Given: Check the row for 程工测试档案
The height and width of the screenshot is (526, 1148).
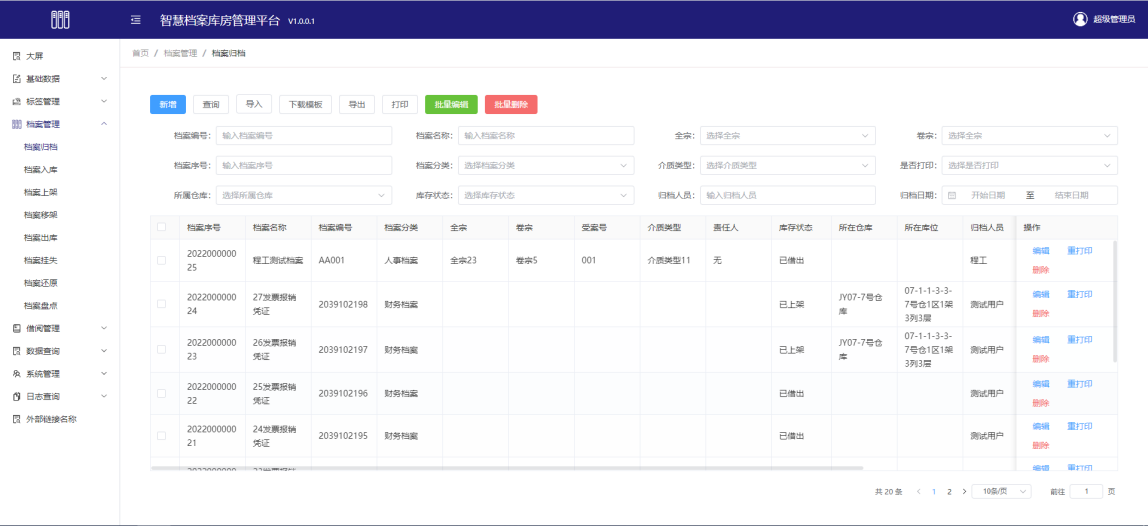Looking at the screenshot, I should (162, 260).
